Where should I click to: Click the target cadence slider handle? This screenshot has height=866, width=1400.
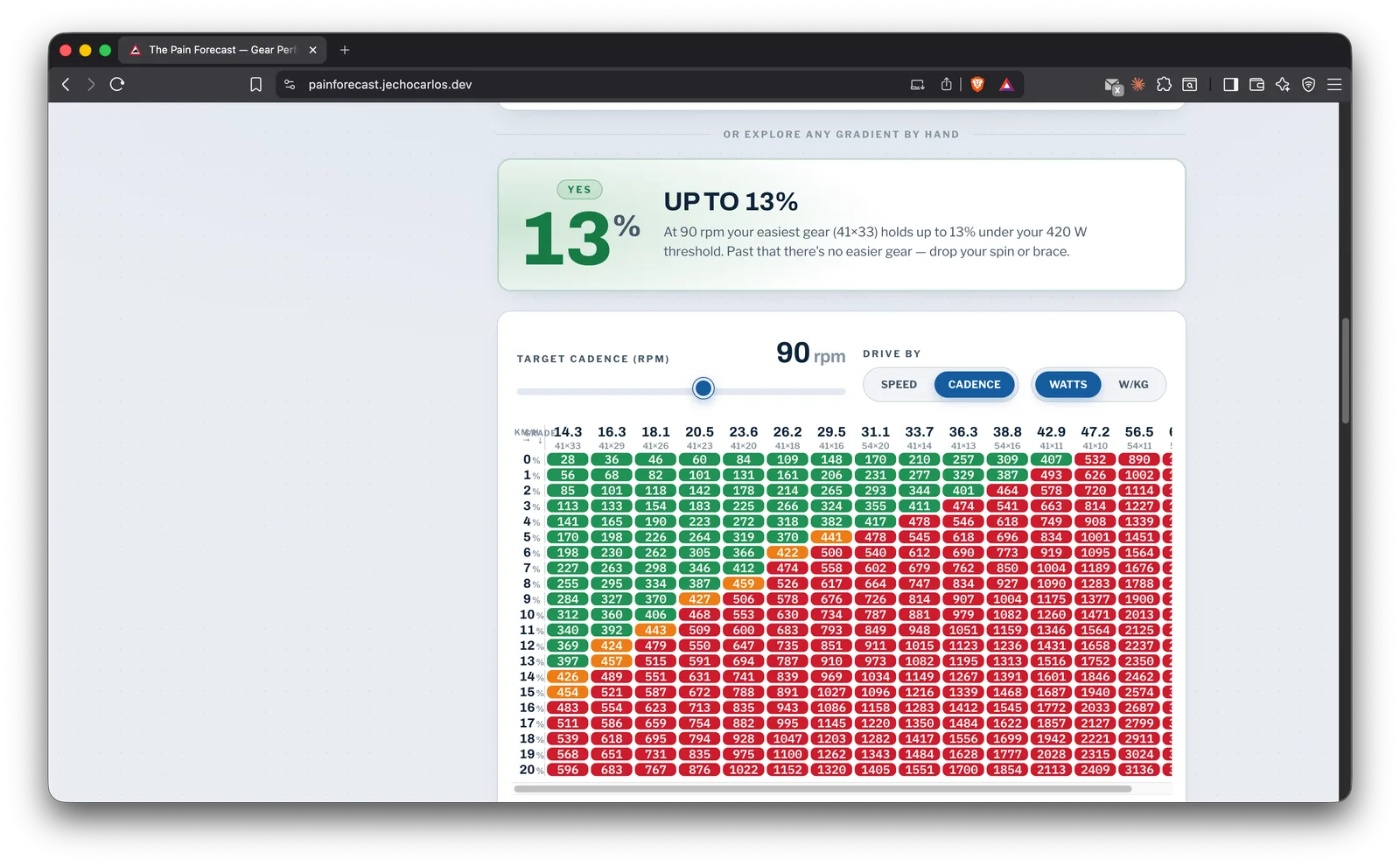click(x=703, y=388)
